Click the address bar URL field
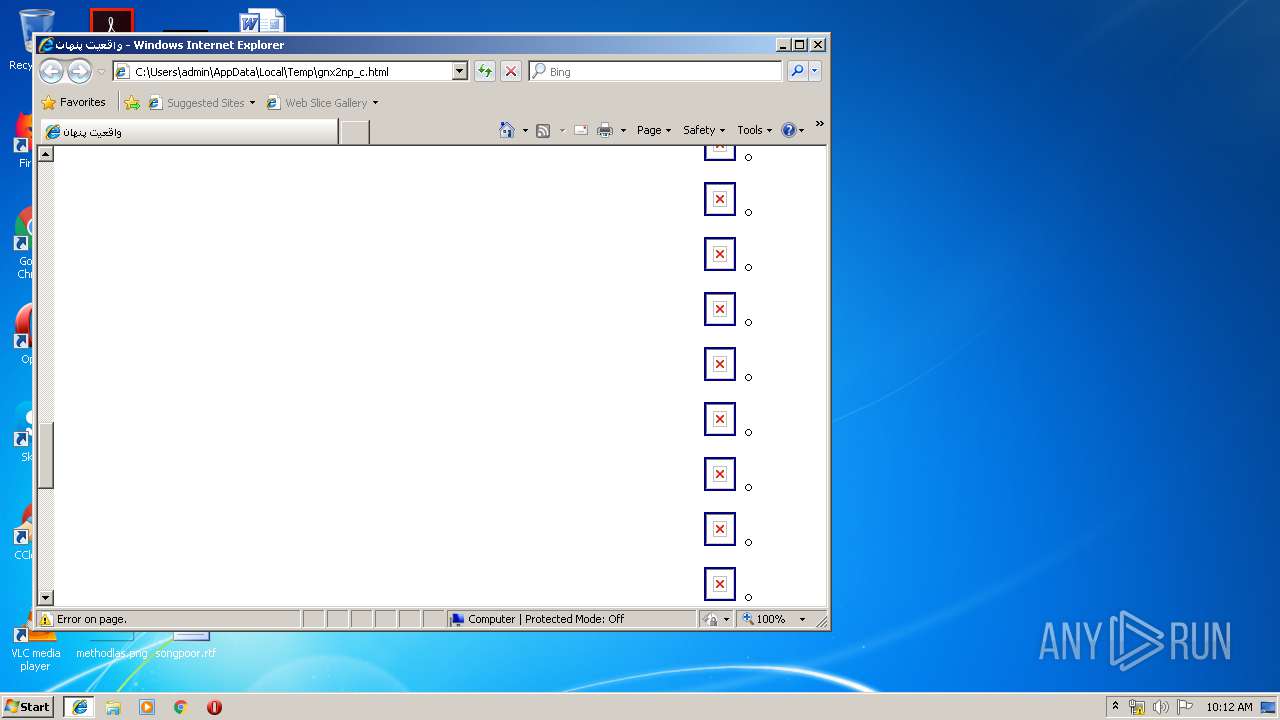This screenshot has height=720, width=1280. tap(284, 71)
